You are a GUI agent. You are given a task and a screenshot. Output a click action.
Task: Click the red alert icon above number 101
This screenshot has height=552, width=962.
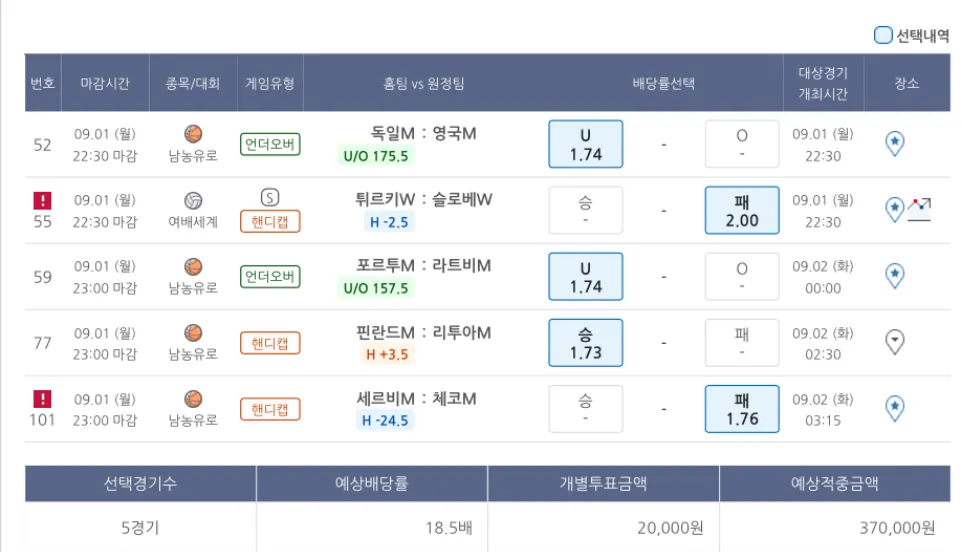coord(42,398)
